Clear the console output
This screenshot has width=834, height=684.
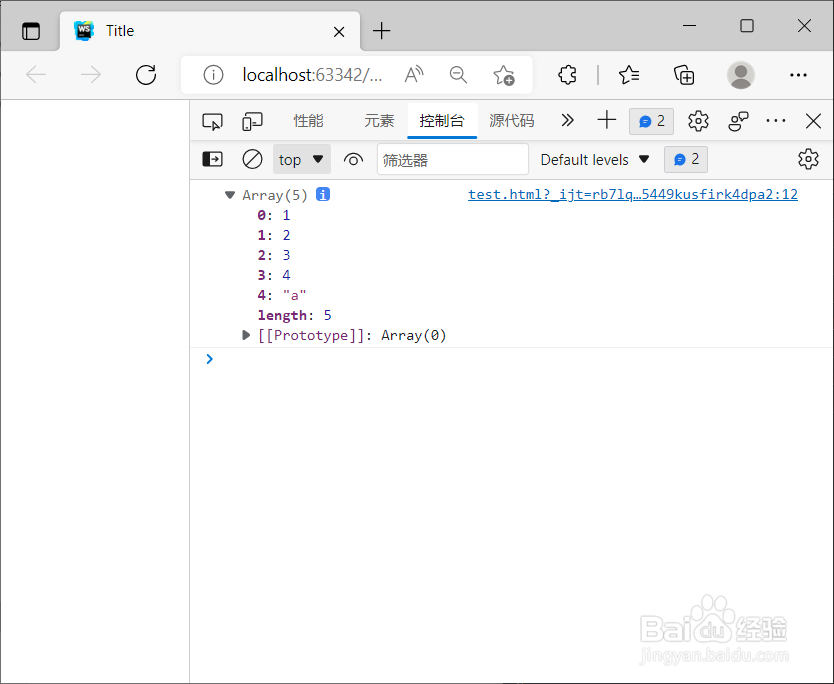coord(252,159)
